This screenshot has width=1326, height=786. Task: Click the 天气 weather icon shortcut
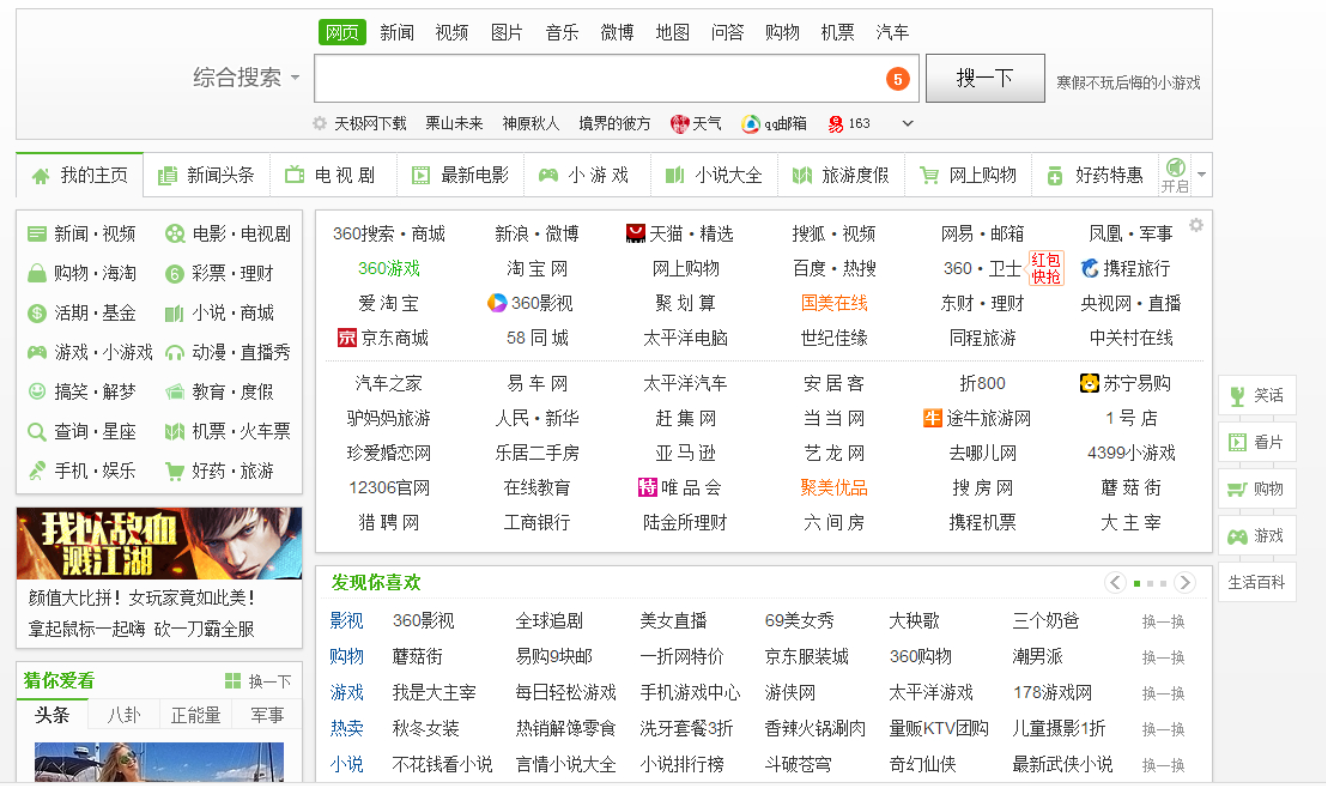[680, 123]
